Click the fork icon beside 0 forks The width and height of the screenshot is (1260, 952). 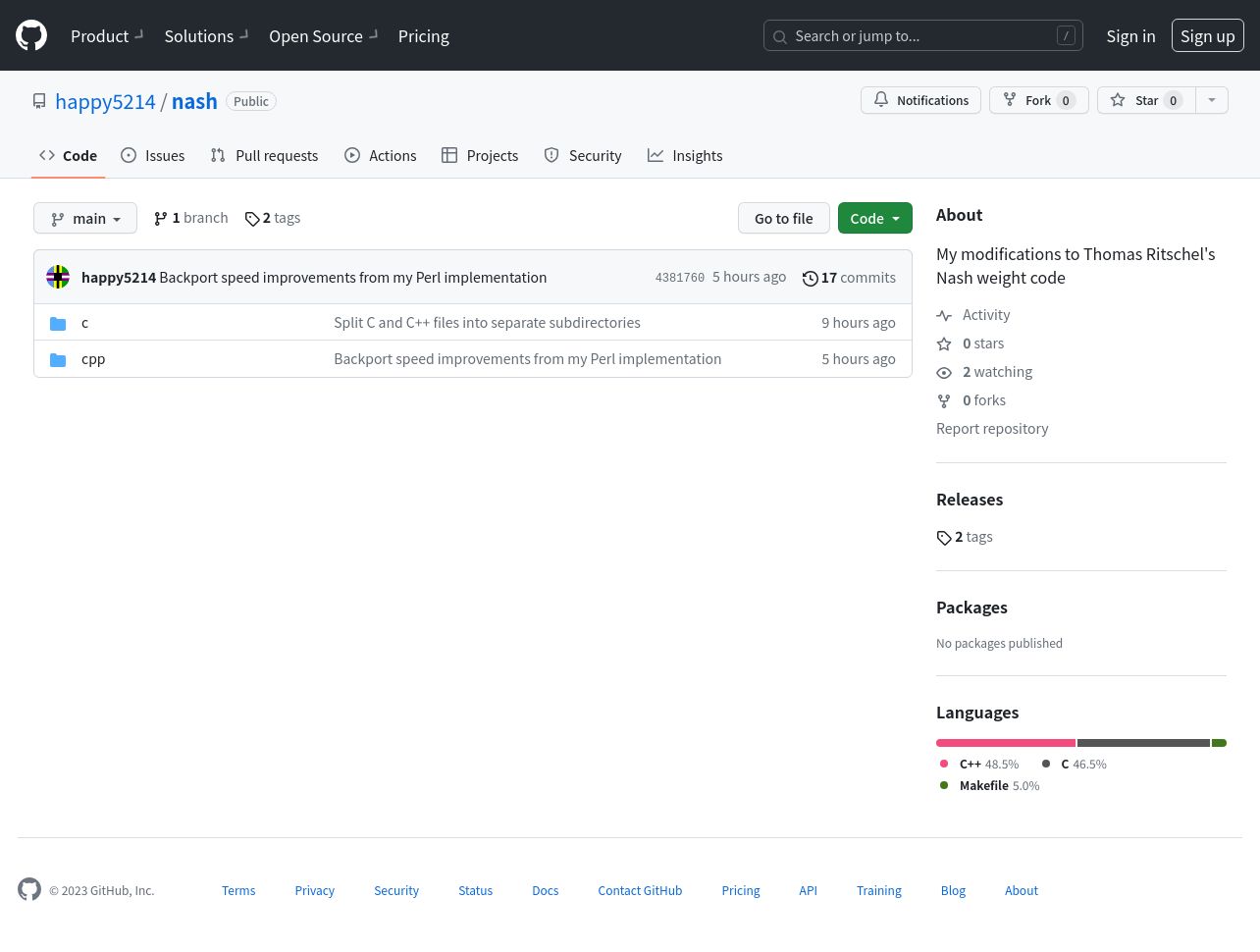click(944, 400)
